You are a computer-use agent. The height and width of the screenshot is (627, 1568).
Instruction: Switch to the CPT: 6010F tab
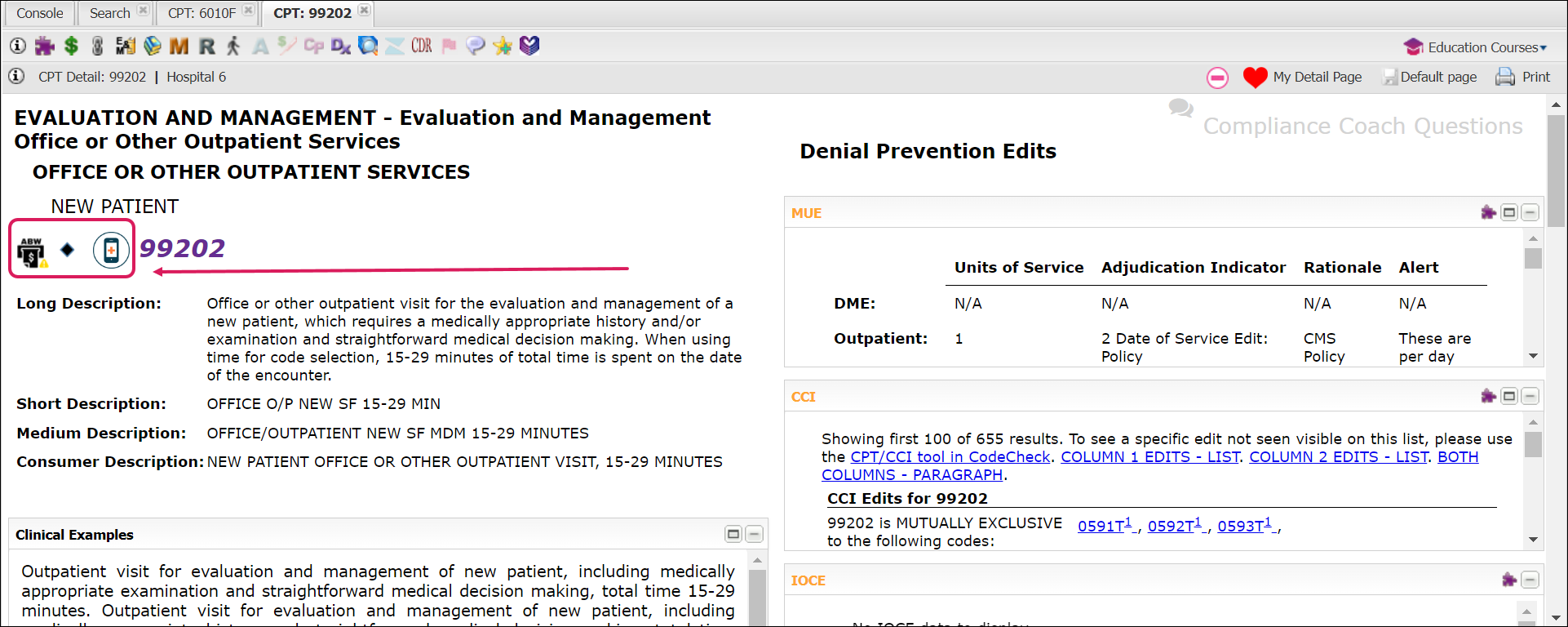coord(202,13)
